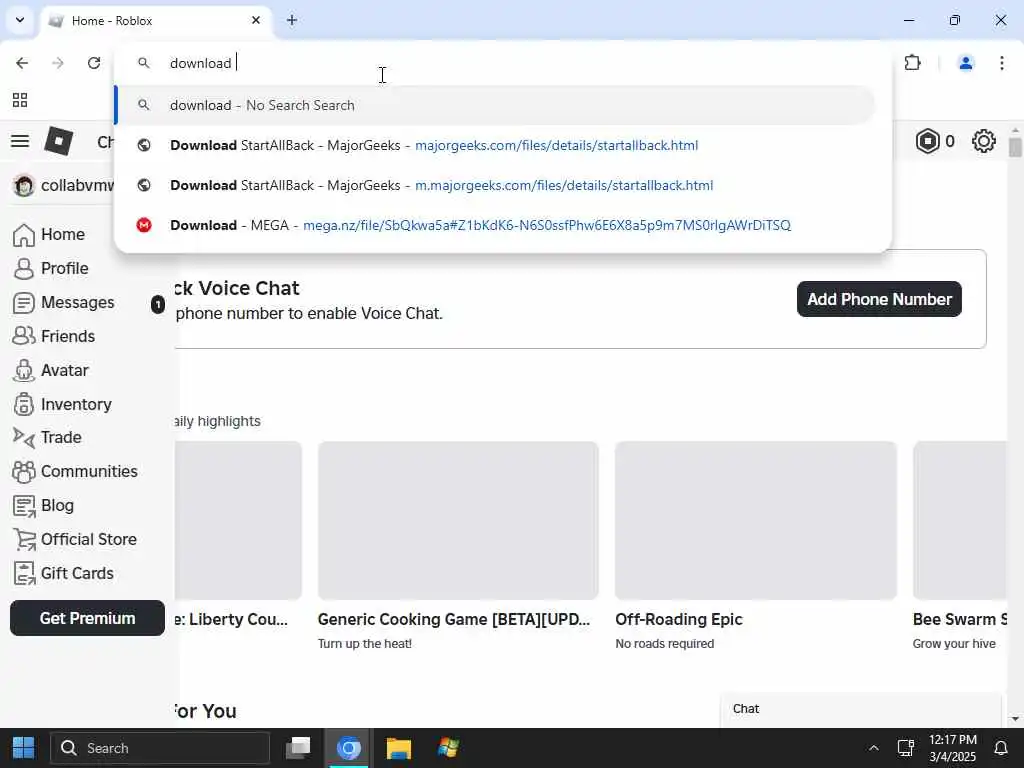Click the Generic Cooking Game title text
This screenshot has height=768, width=1024.
[x=454, y=619]
